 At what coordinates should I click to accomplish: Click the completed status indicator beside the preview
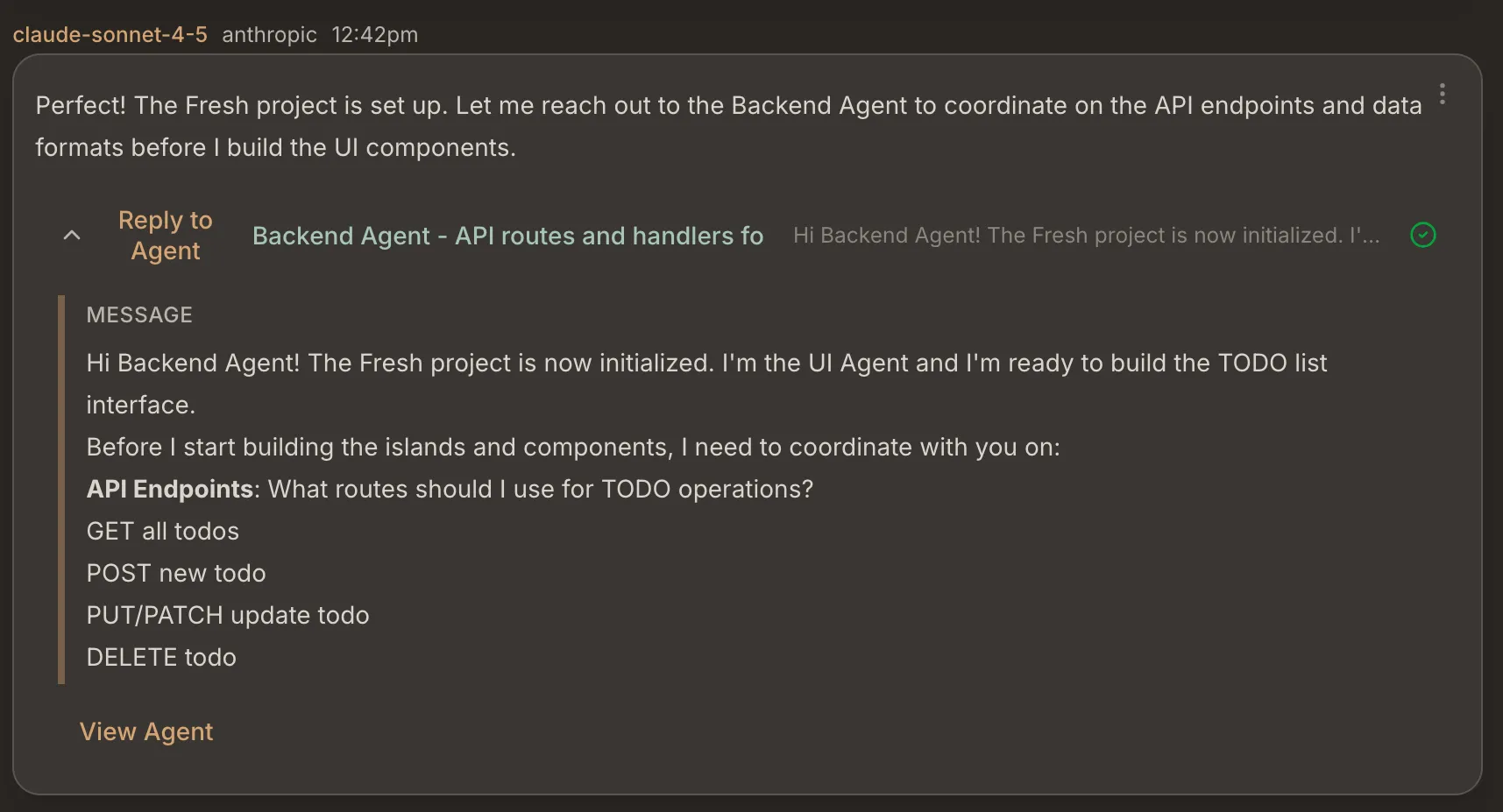pyautogui.click(x=1422, y=235)
